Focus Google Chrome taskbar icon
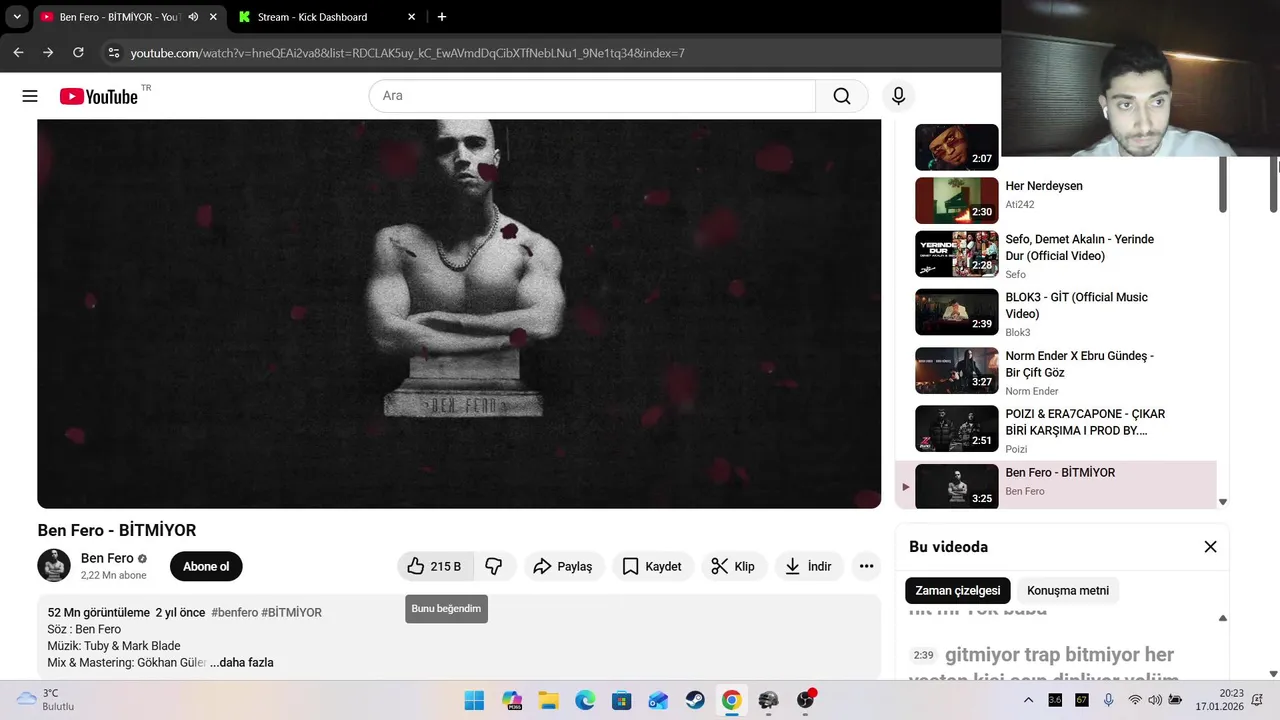This screenshot has height=720, width=1280. pos(731,700)
